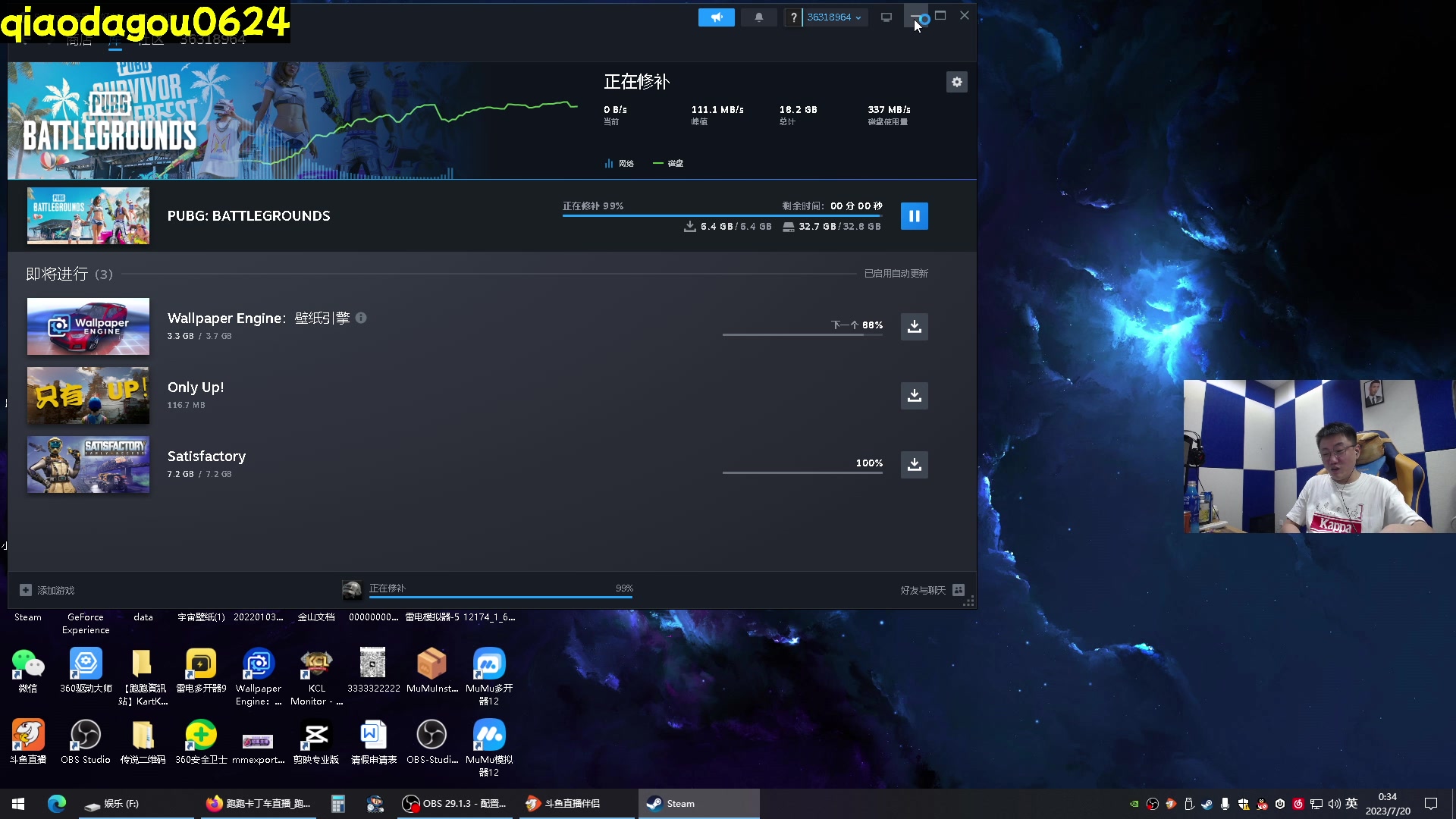
Task: Open download settings gear icon
Action: [956, 82]
